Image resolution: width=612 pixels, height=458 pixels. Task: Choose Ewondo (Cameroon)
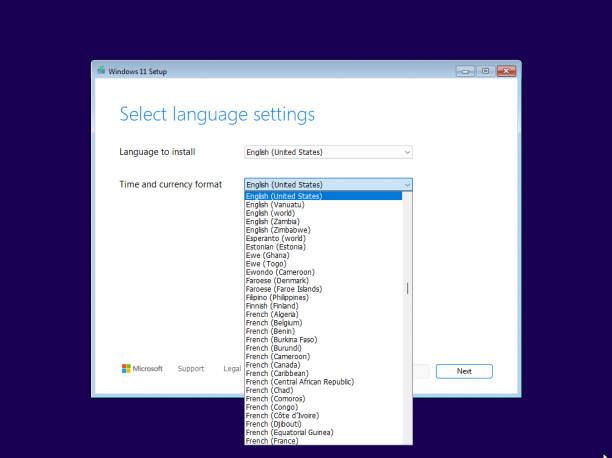click(x=323, y=272)
